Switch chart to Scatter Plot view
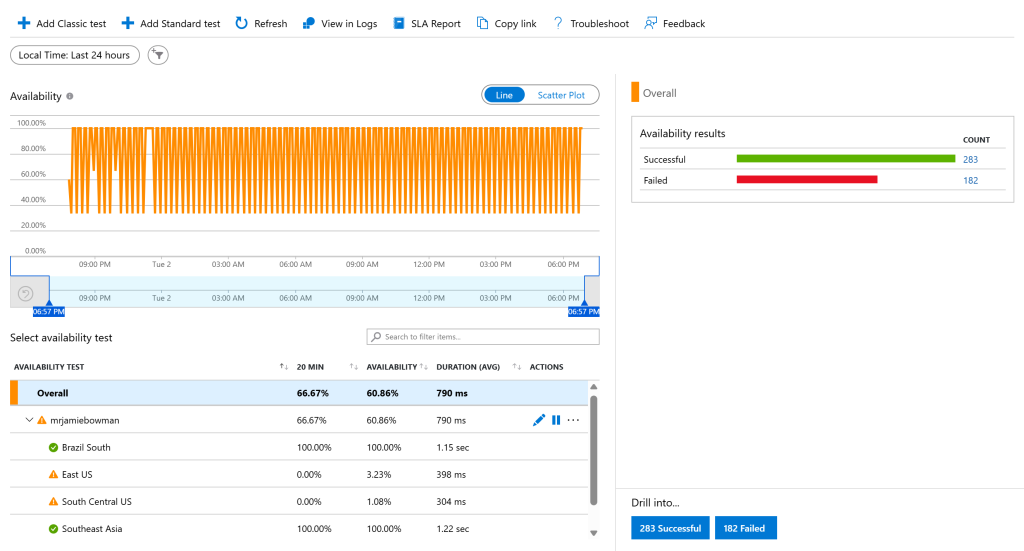Image resolution: width=1024 pixels, height=551 pixels. tap(561, 95)
